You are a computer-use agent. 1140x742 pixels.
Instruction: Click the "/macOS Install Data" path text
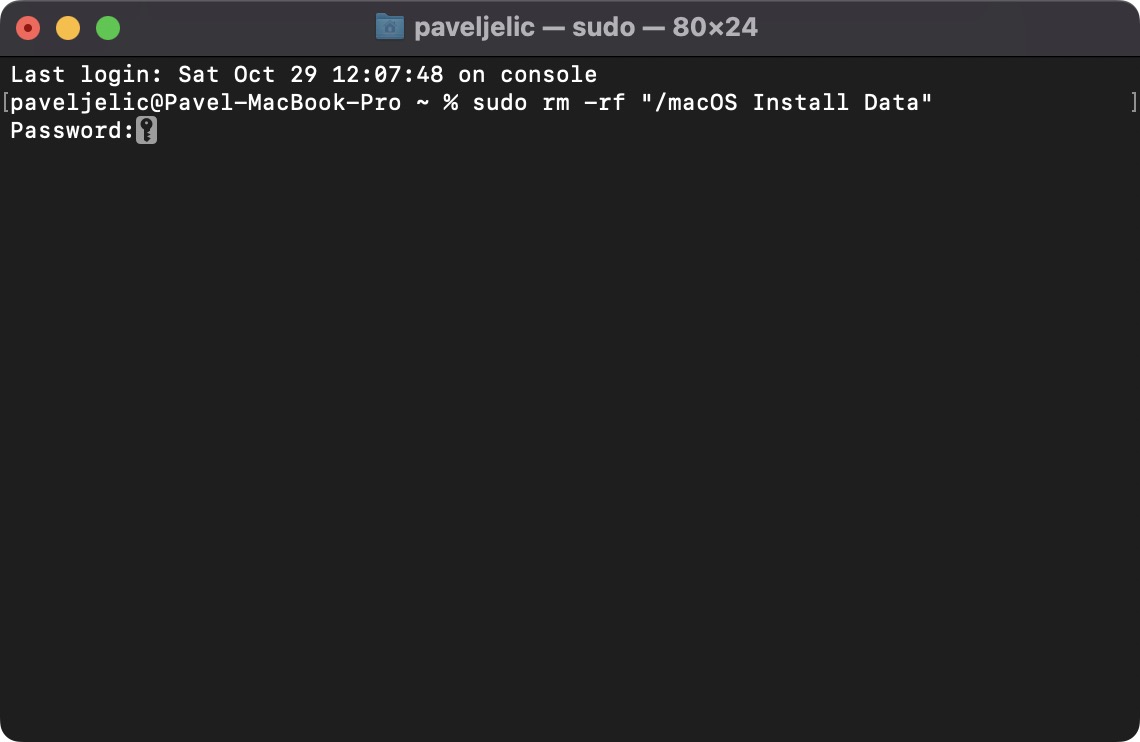[787, 103]
